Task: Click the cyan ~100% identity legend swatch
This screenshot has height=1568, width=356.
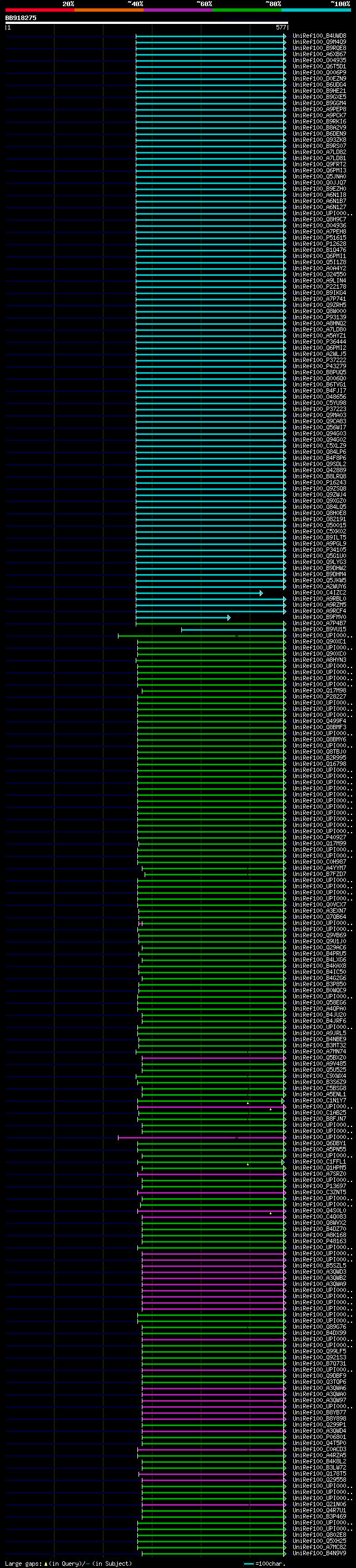Action: [x=317, y=10]
